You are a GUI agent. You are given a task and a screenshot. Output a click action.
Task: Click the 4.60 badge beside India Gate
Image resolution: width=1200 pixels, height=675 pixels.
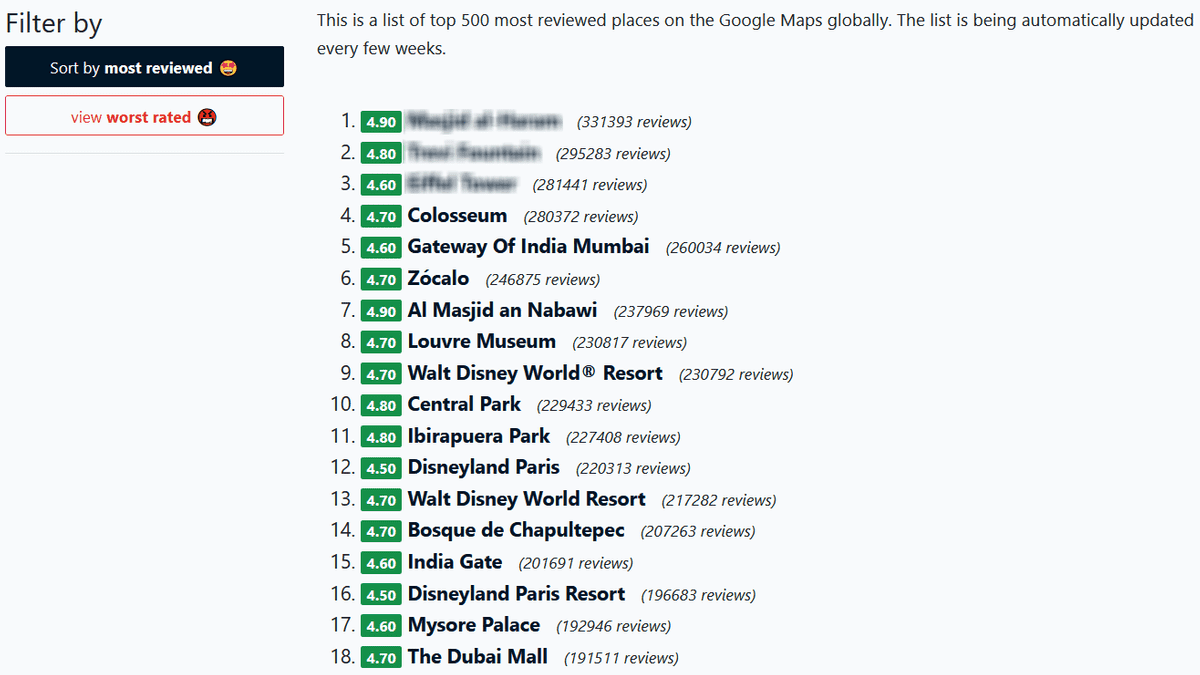(381, 562)
